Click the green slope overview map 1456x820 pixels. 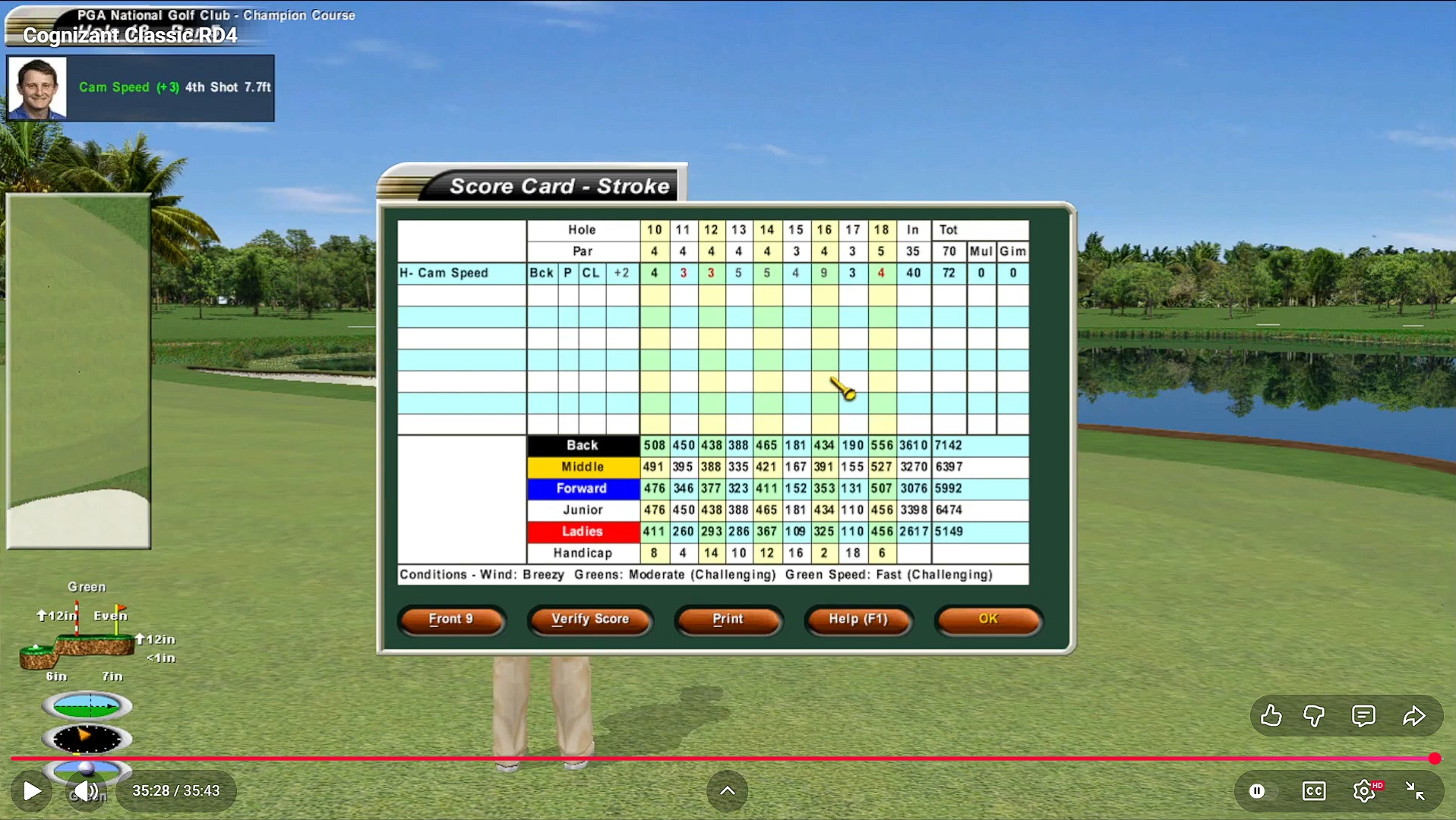pos(78,371)
